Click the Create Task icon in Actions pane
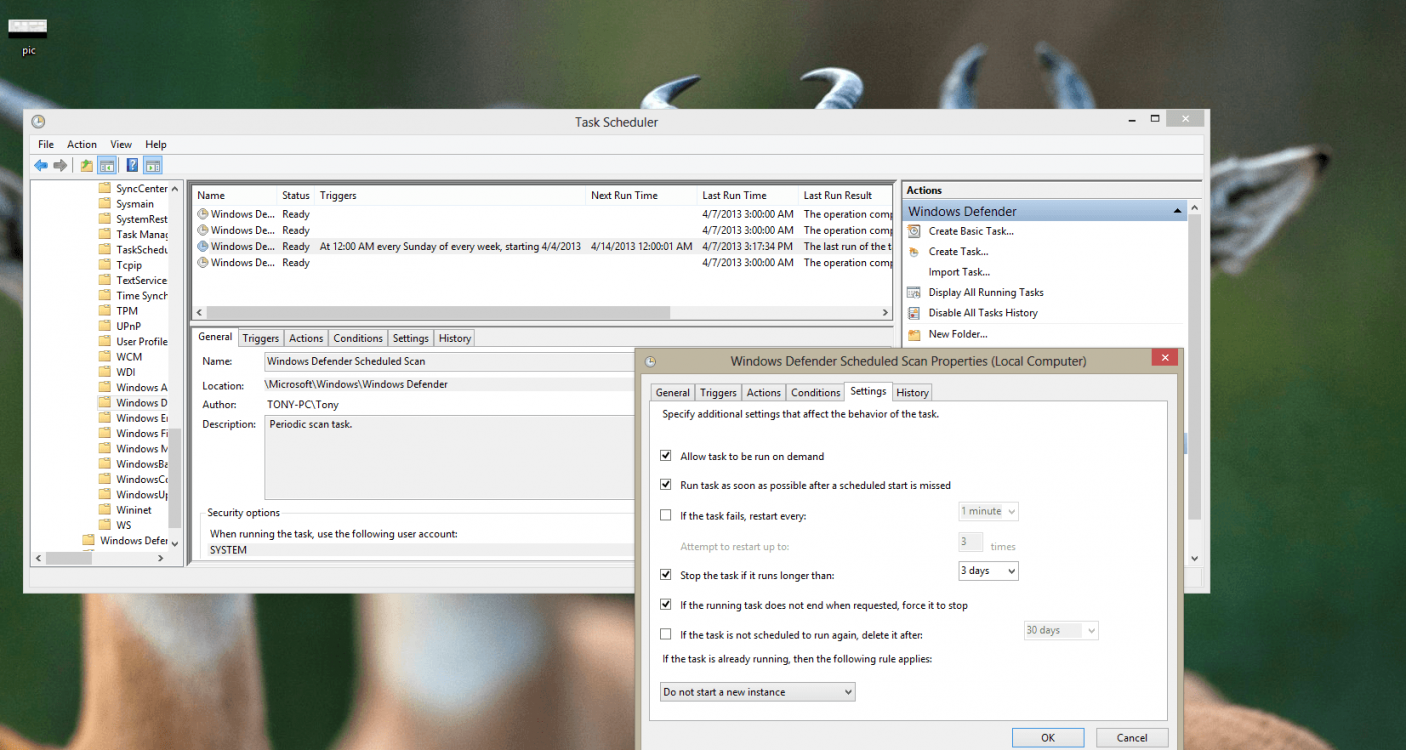Viewport: 1406px width, 750px height. [913, 252]
